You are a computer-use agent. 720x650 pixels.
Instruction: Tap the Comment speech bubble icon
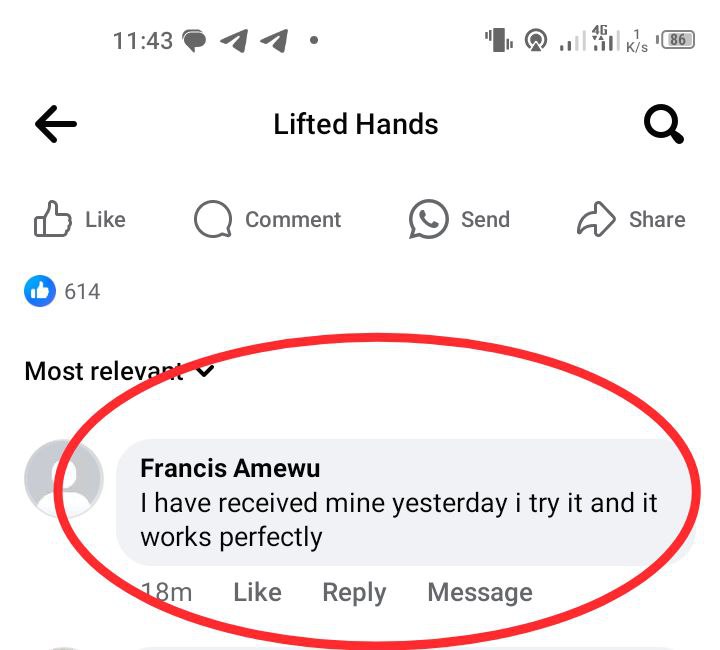(x=212, y=220)
